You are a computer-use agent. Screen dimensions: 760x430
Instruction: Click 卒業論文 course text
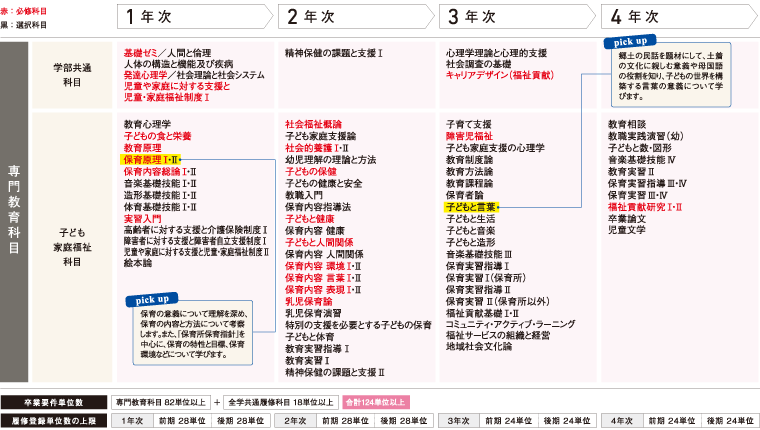(627, 219)
